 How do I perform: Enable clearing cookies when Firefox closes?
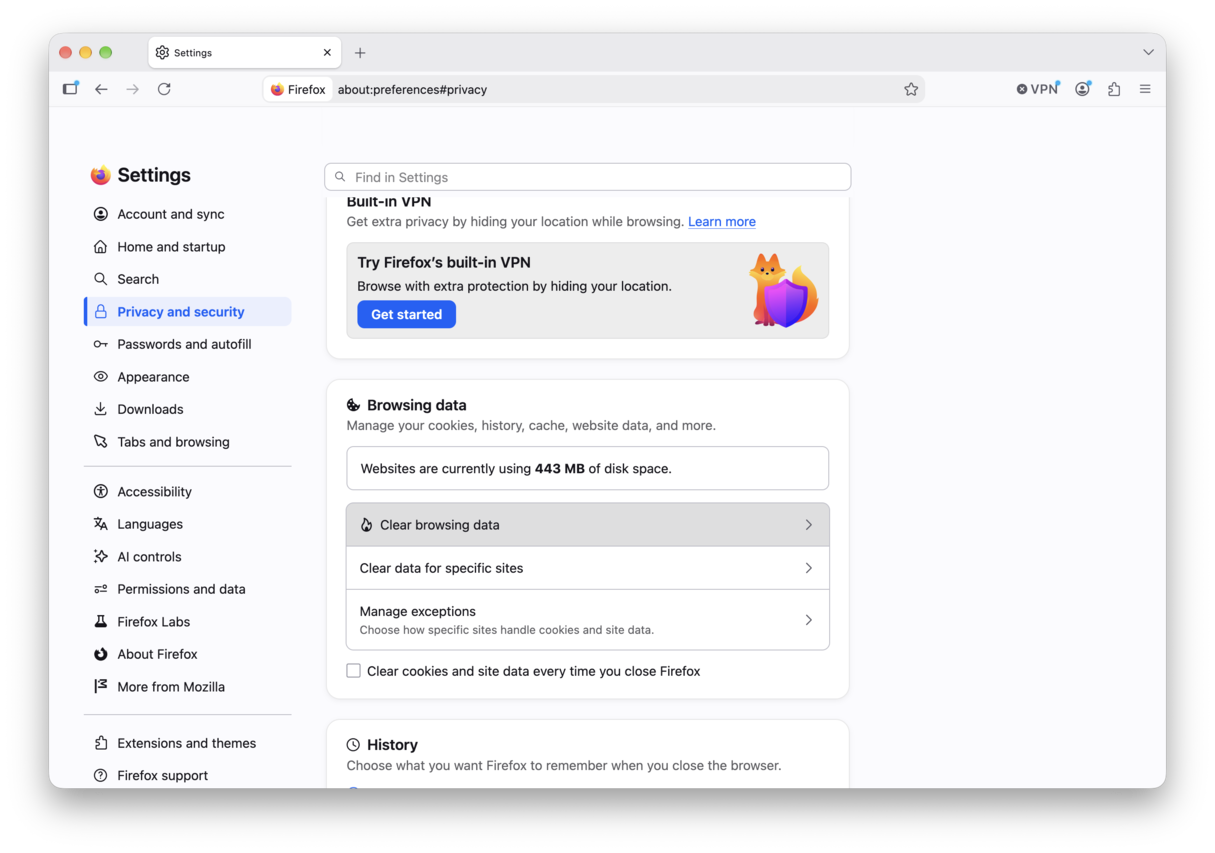(x=354, y=671)
